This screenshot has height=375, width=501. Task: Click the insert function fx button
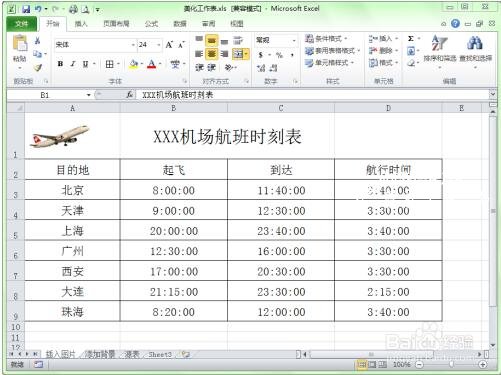tap(129, 95)
